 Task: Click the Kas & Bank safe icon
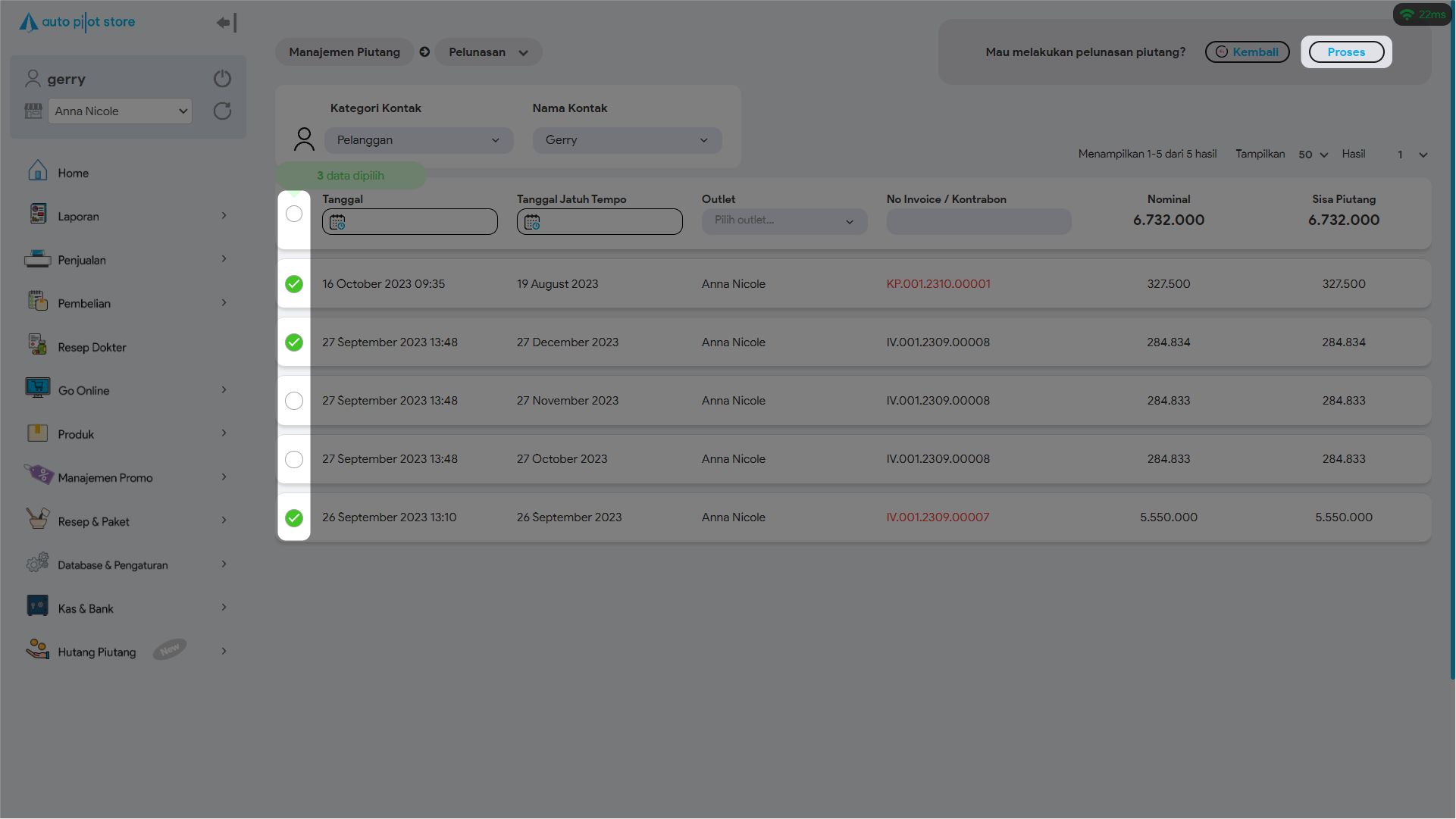pyautogui.click(x=37, y=607)
